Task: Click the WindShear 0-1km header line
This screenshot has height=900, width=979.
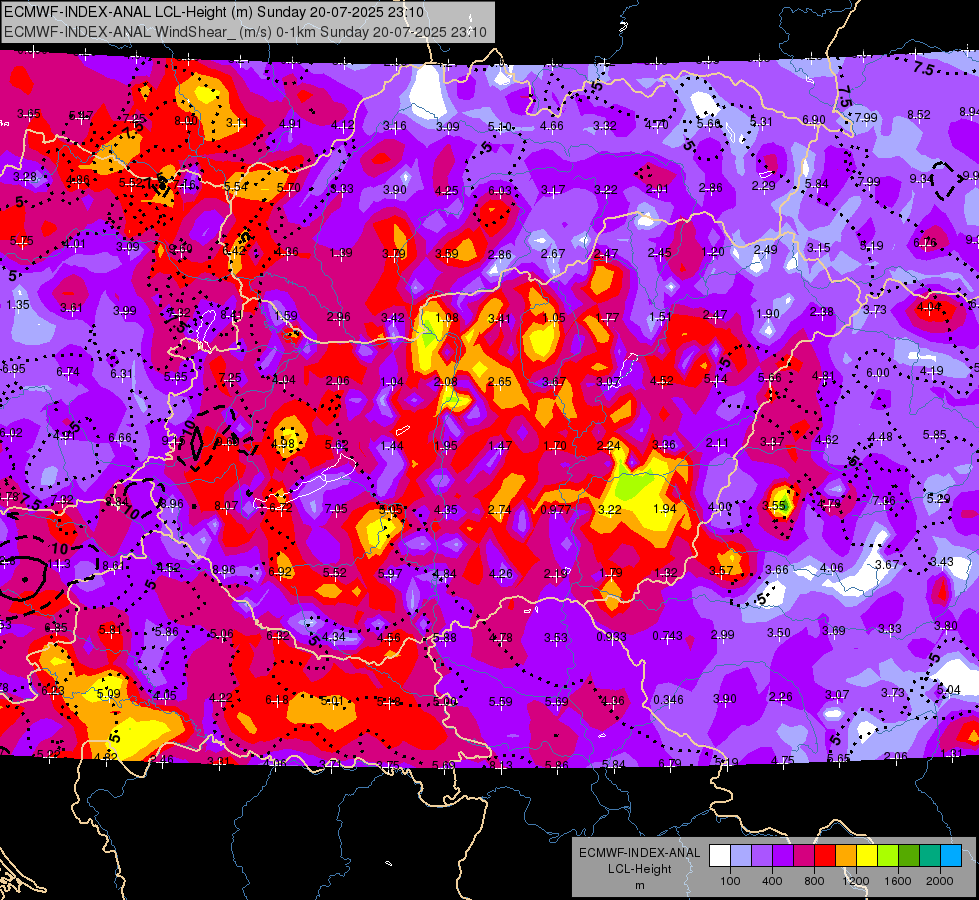Action: (245, 32)
